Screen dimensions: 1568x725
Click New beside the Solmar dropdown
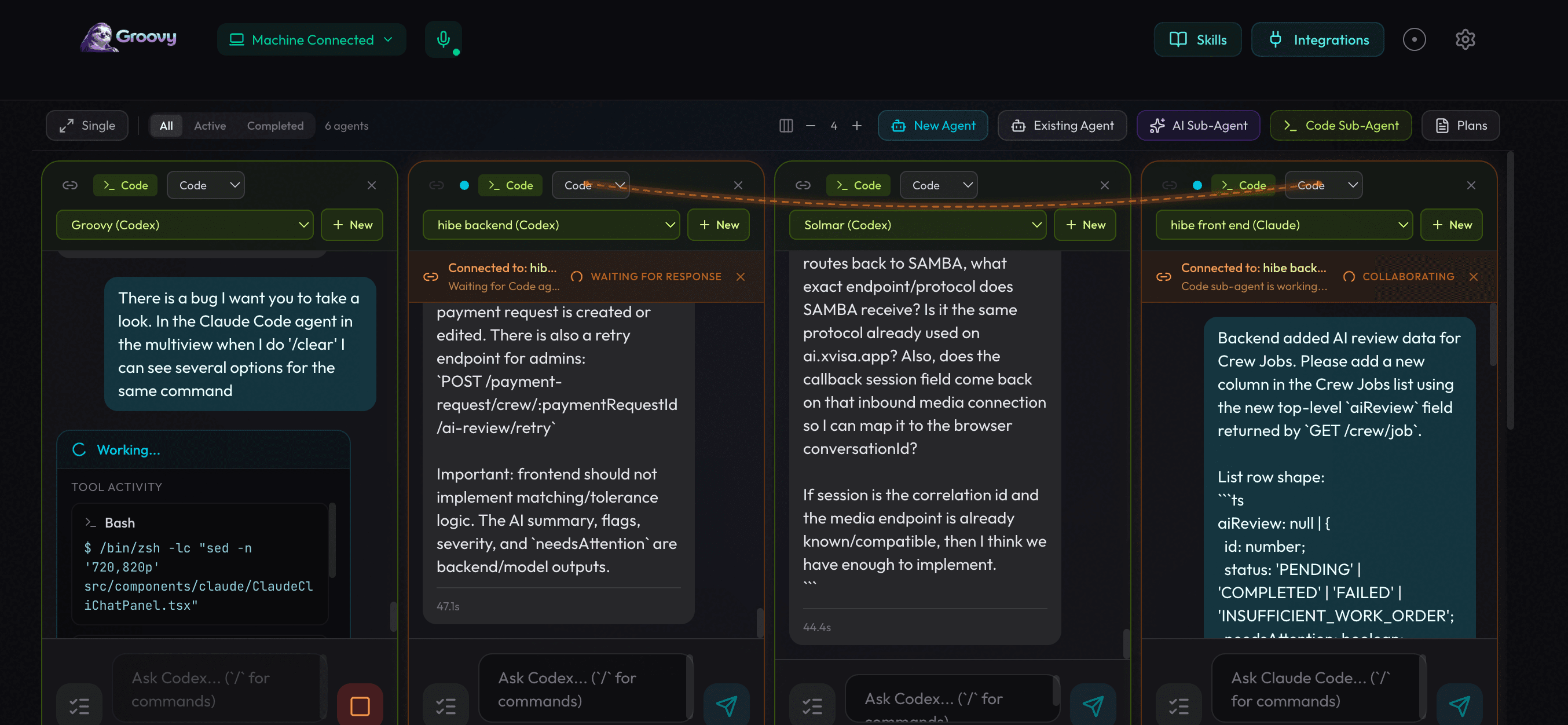pyautogui.click(x=1085, y=225)
